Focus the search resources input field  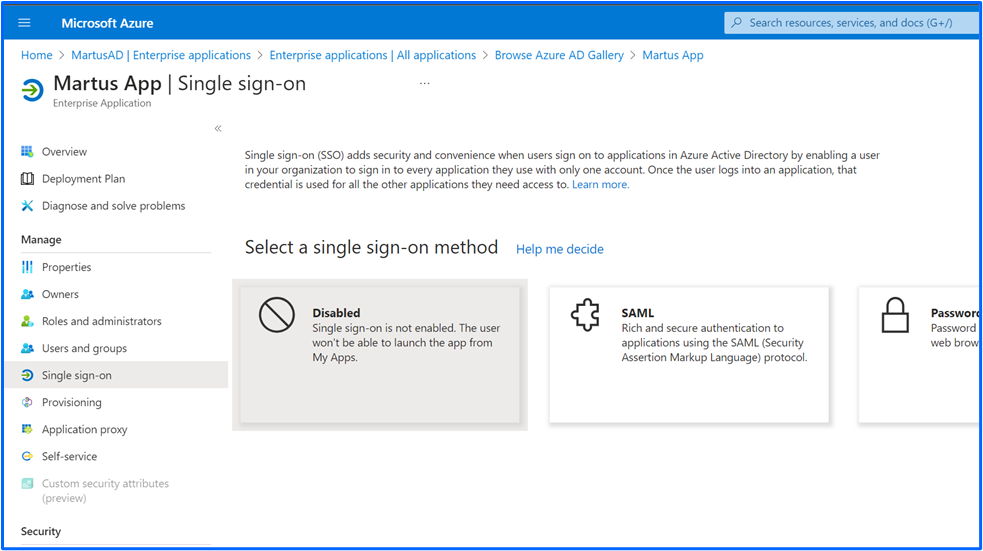pyautogui.click(x=851, y=23)
